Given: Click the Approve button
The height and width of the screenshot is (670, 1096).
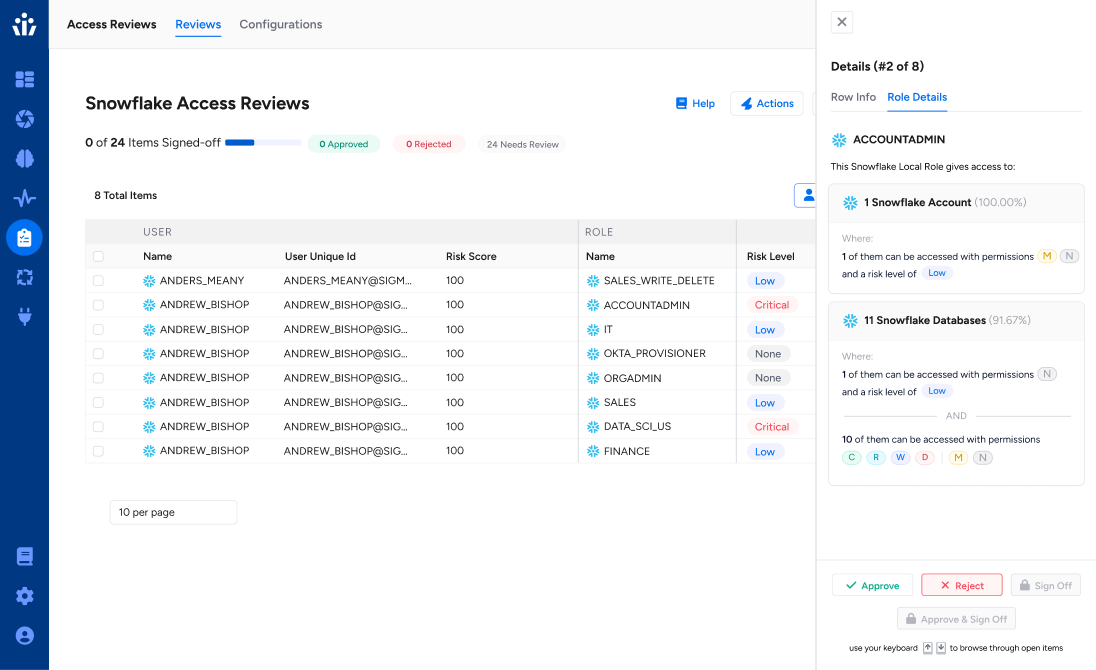Looking at the screenshot, I should (x=872, y=585).
